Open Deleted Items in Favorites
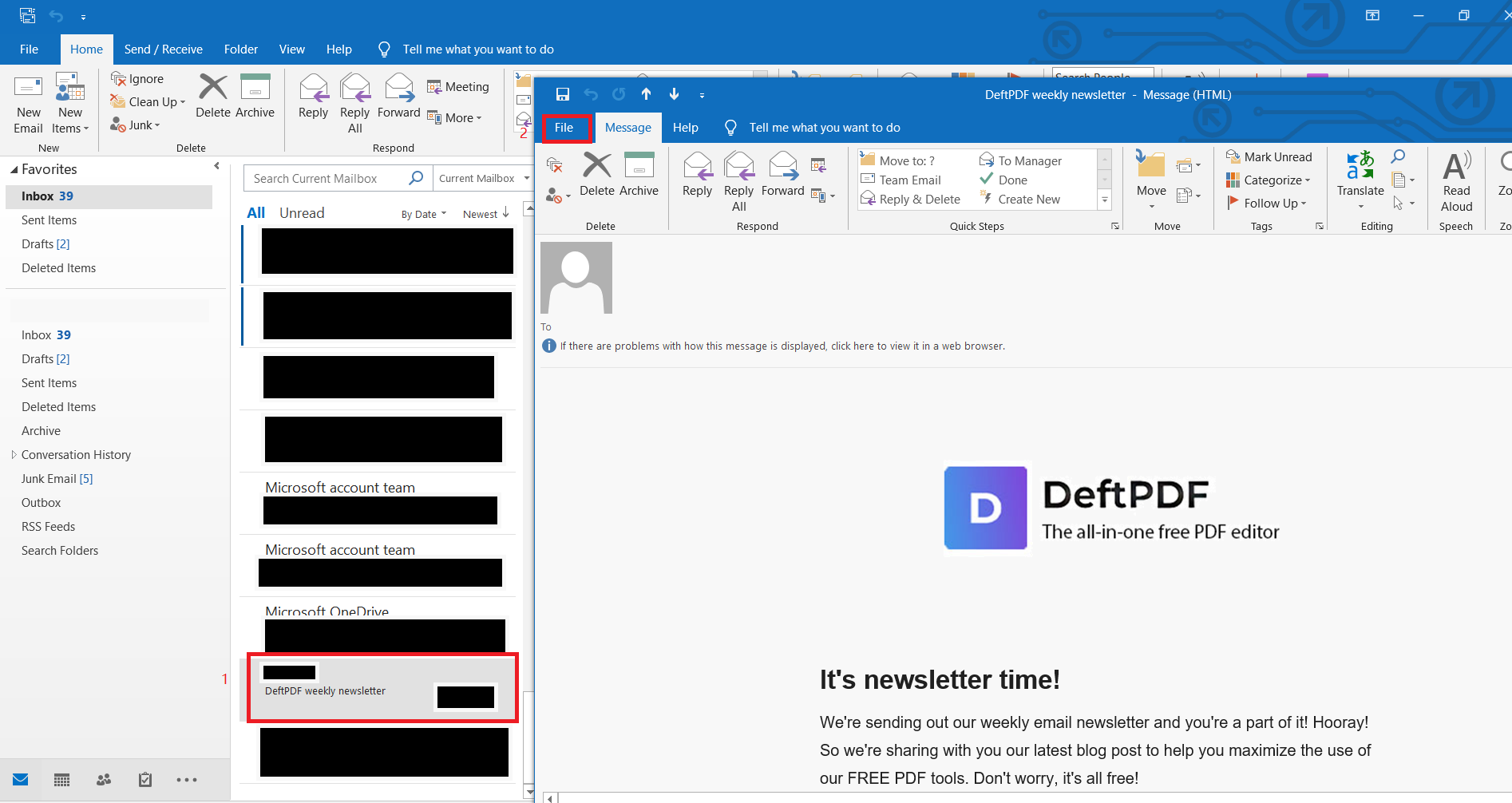Image resolution: width=1512 pixels, height=803 pixels. pos(58,267)
